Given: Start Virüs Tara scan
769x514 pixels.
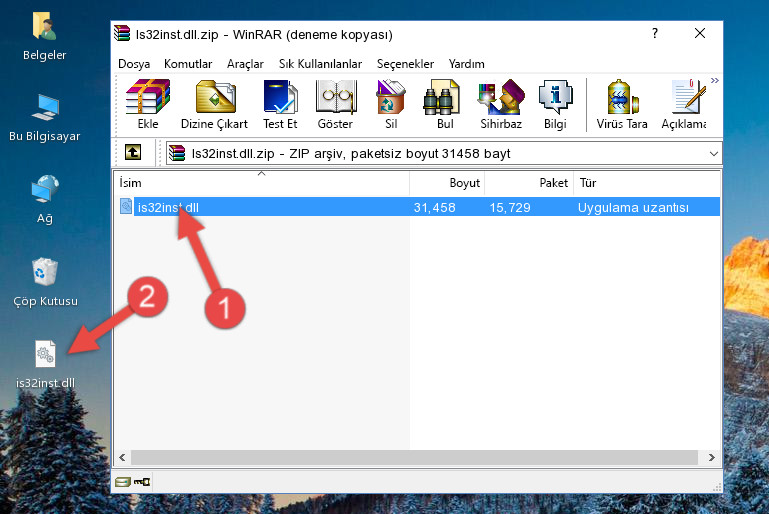Looking at the screenshot, I should tap(622, 104).
